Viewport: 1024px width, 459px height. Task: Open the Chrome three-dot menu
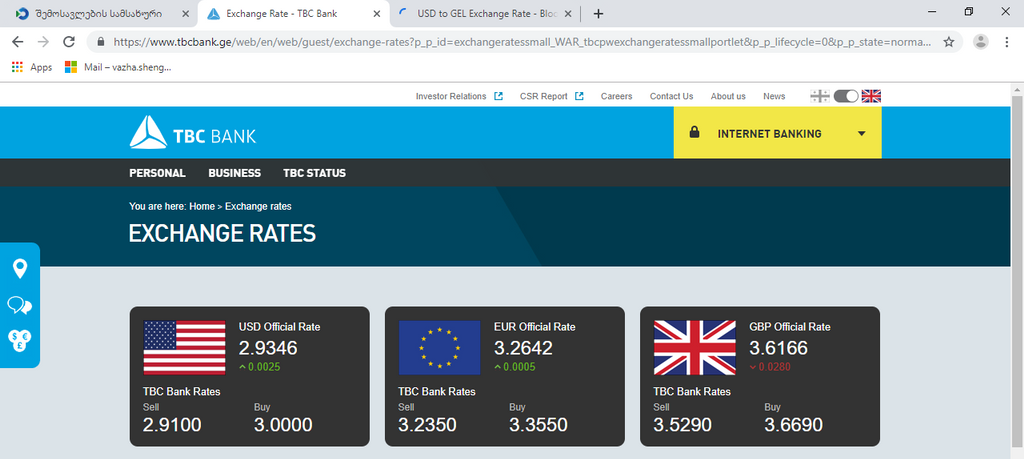coord(1006,42)
